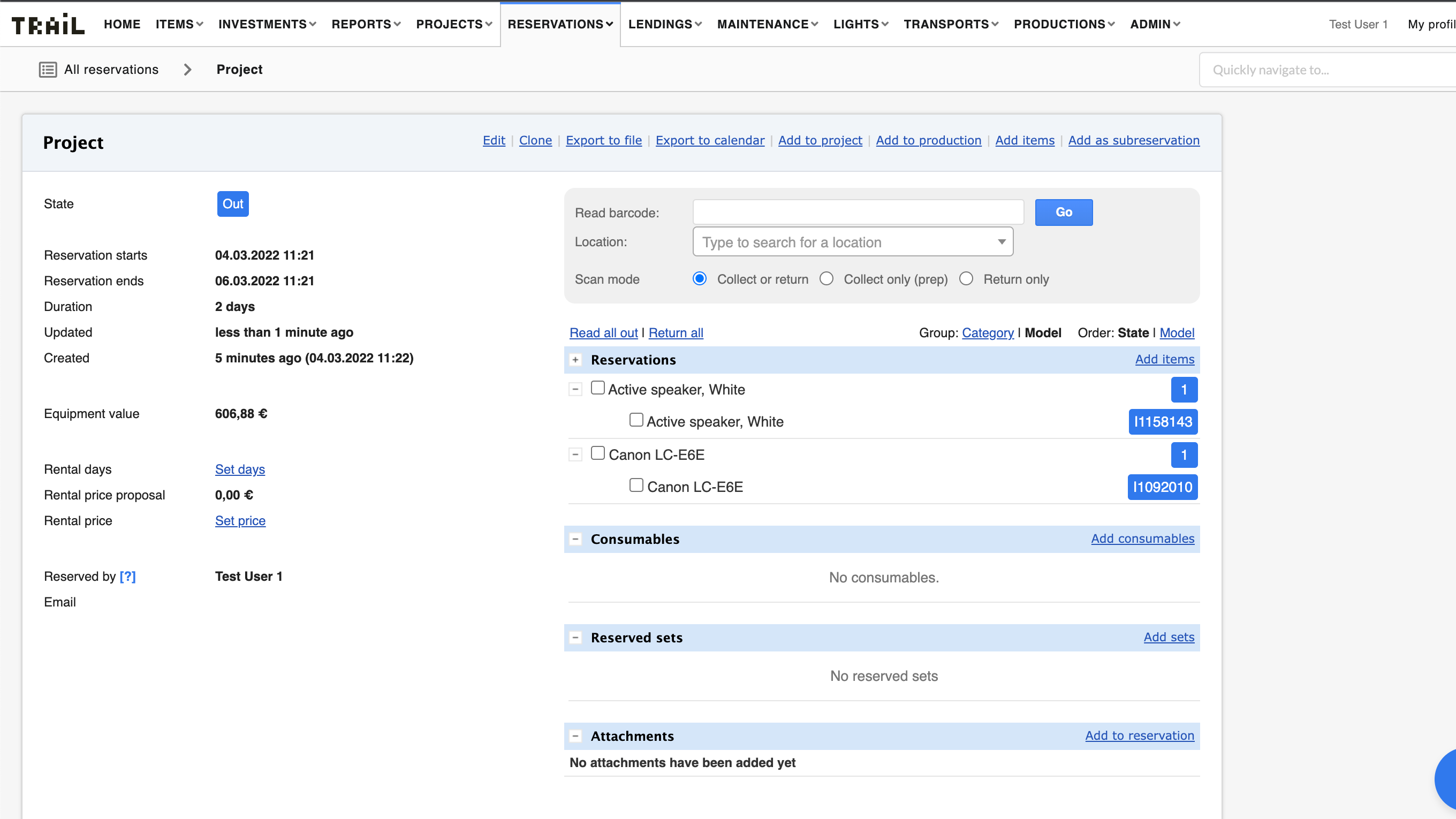Viewport: 1456px width, 819px height.
Task: Focus the Read barcode input field
Action: [x=858, y=213]
